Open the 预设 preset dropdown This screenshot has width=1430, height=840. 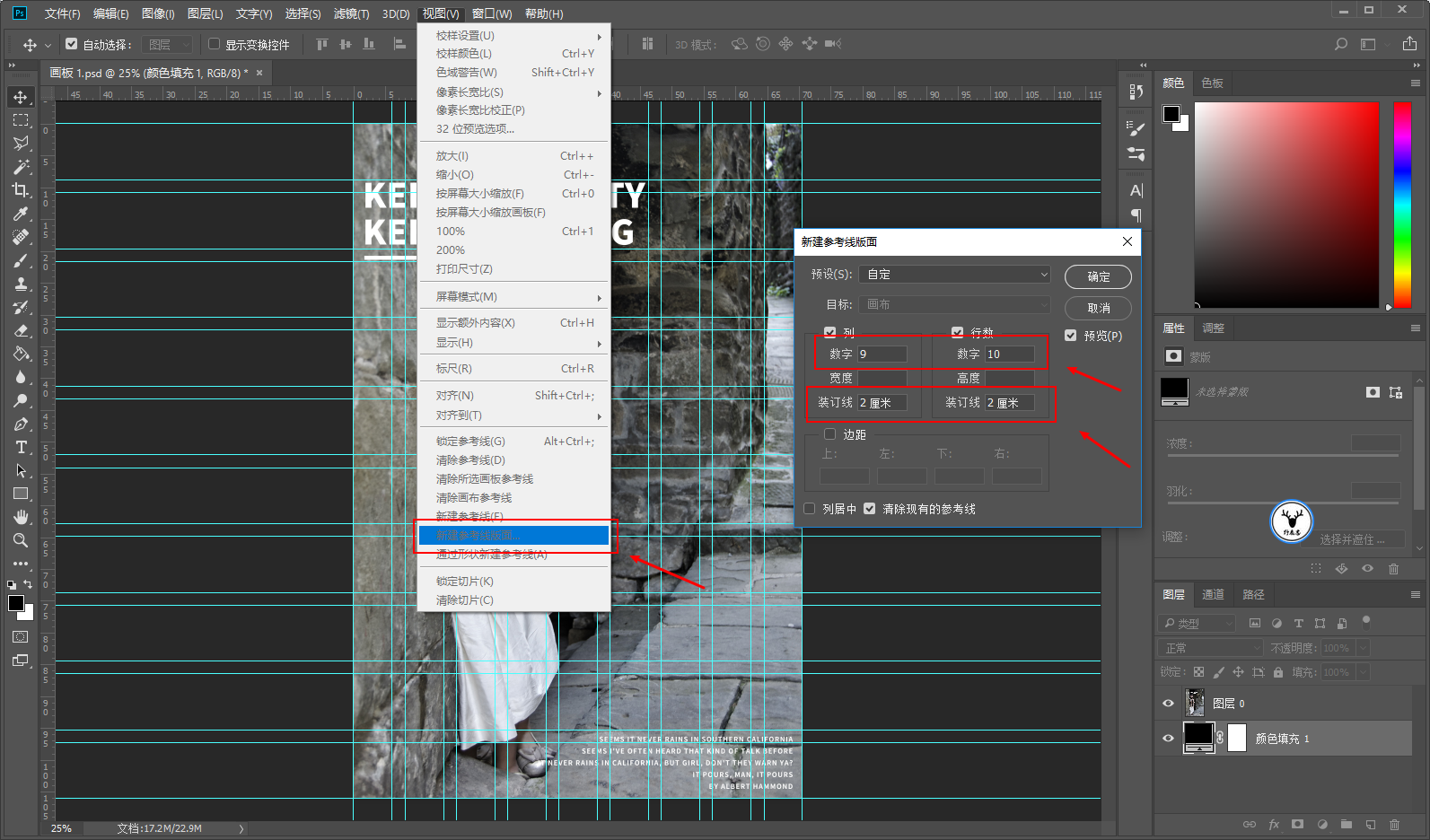point(954,275)
